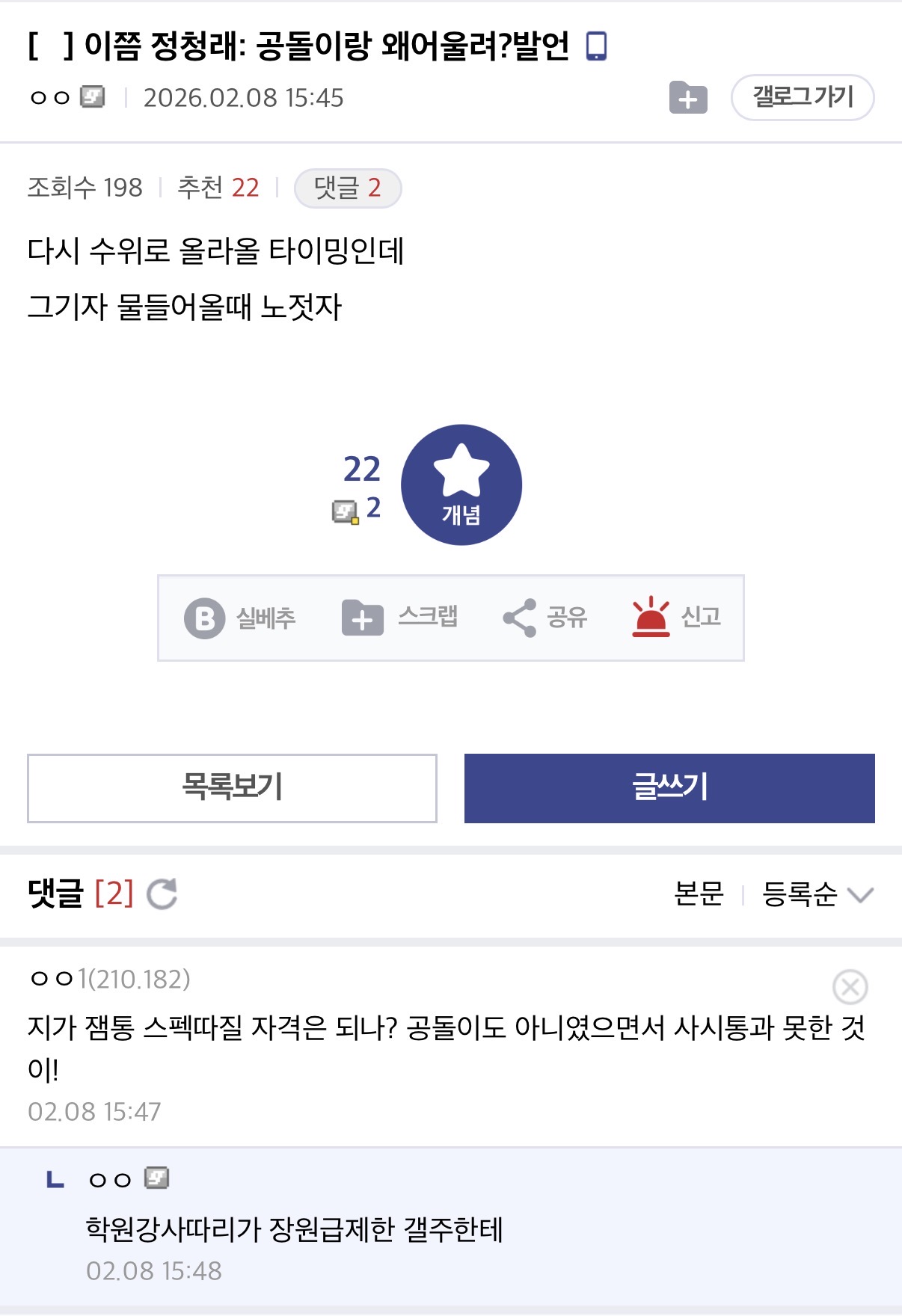Refresh comments with the circular arrow icon

click(162, 894)
